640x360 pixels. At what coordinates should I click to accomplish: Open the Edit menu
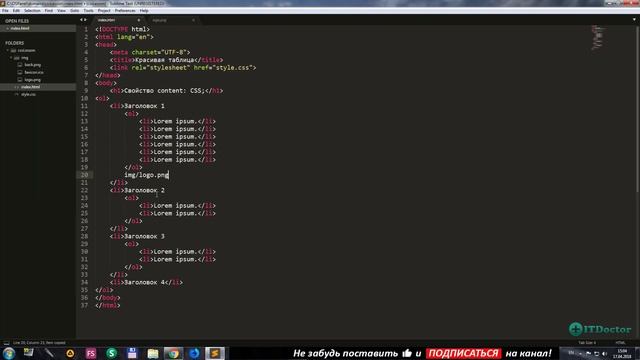click(16, 11)
